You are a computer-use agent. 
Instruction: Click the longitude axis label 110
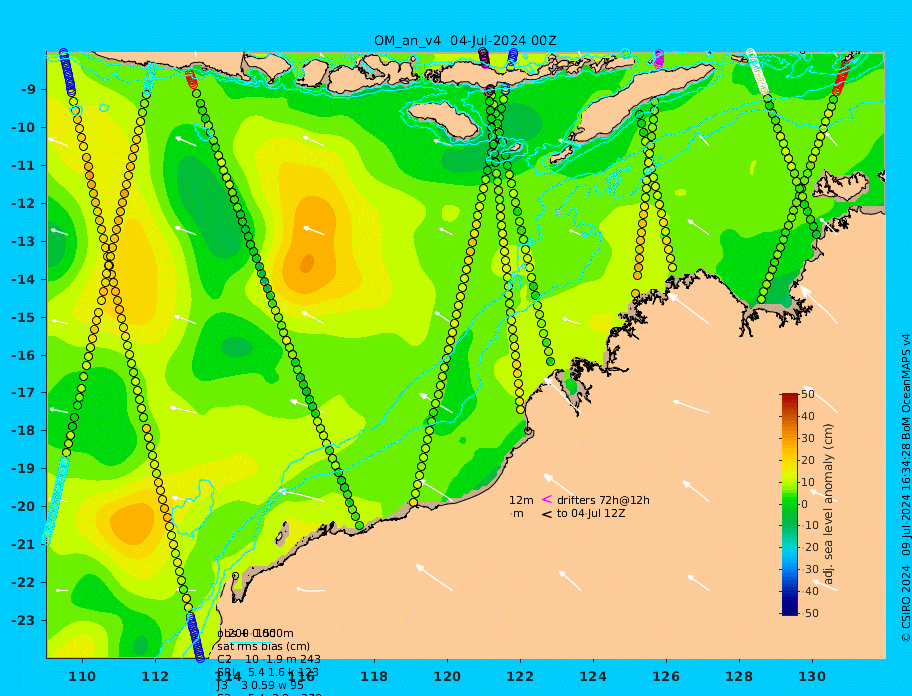tap(83, 676)
